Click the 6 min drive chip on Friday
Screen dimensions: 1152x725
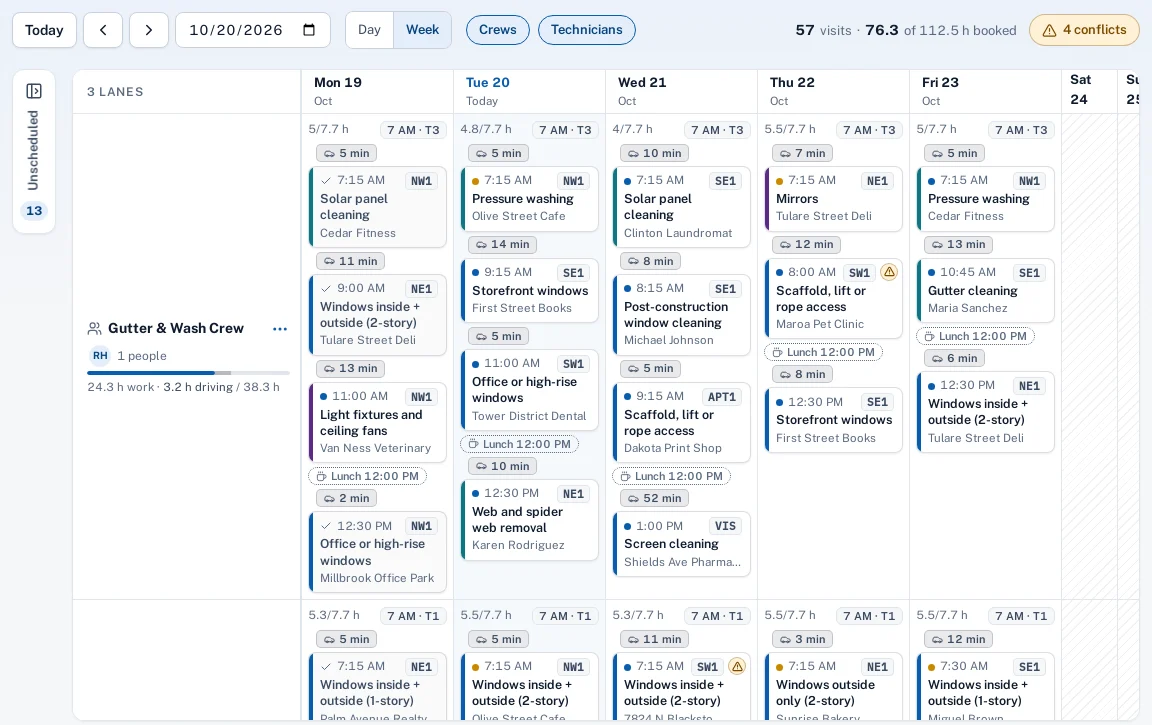(x=954, y=358)
